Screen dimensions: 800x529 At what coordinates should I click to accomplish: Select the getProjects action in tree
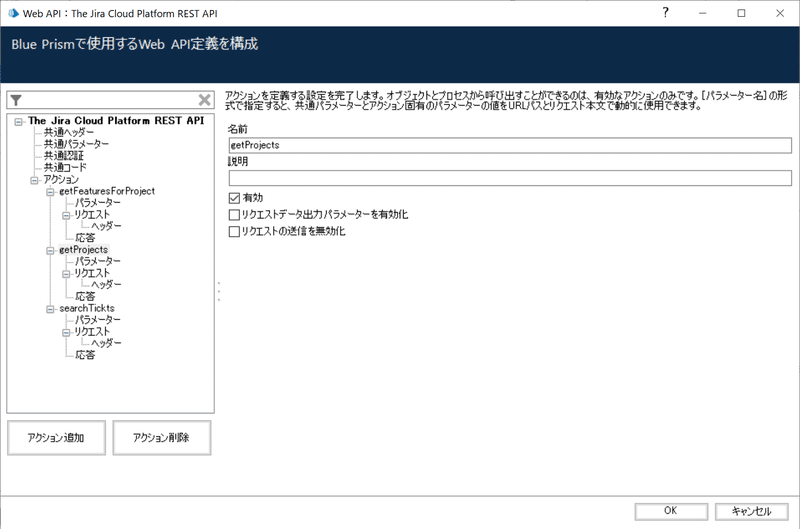pyautogui.click(x=84, y=250)
